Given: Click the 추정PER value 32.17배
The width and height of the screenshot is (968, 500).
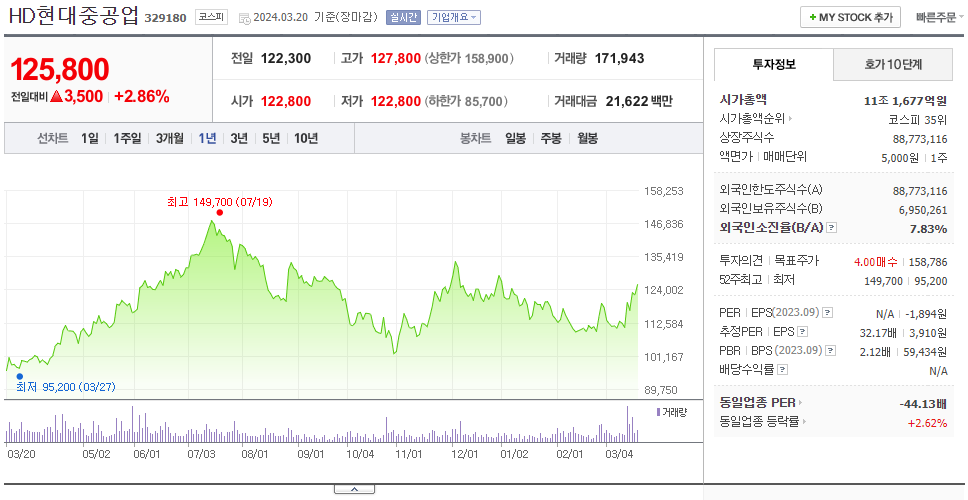Looking at the screenshot, I should click(875, 333).
